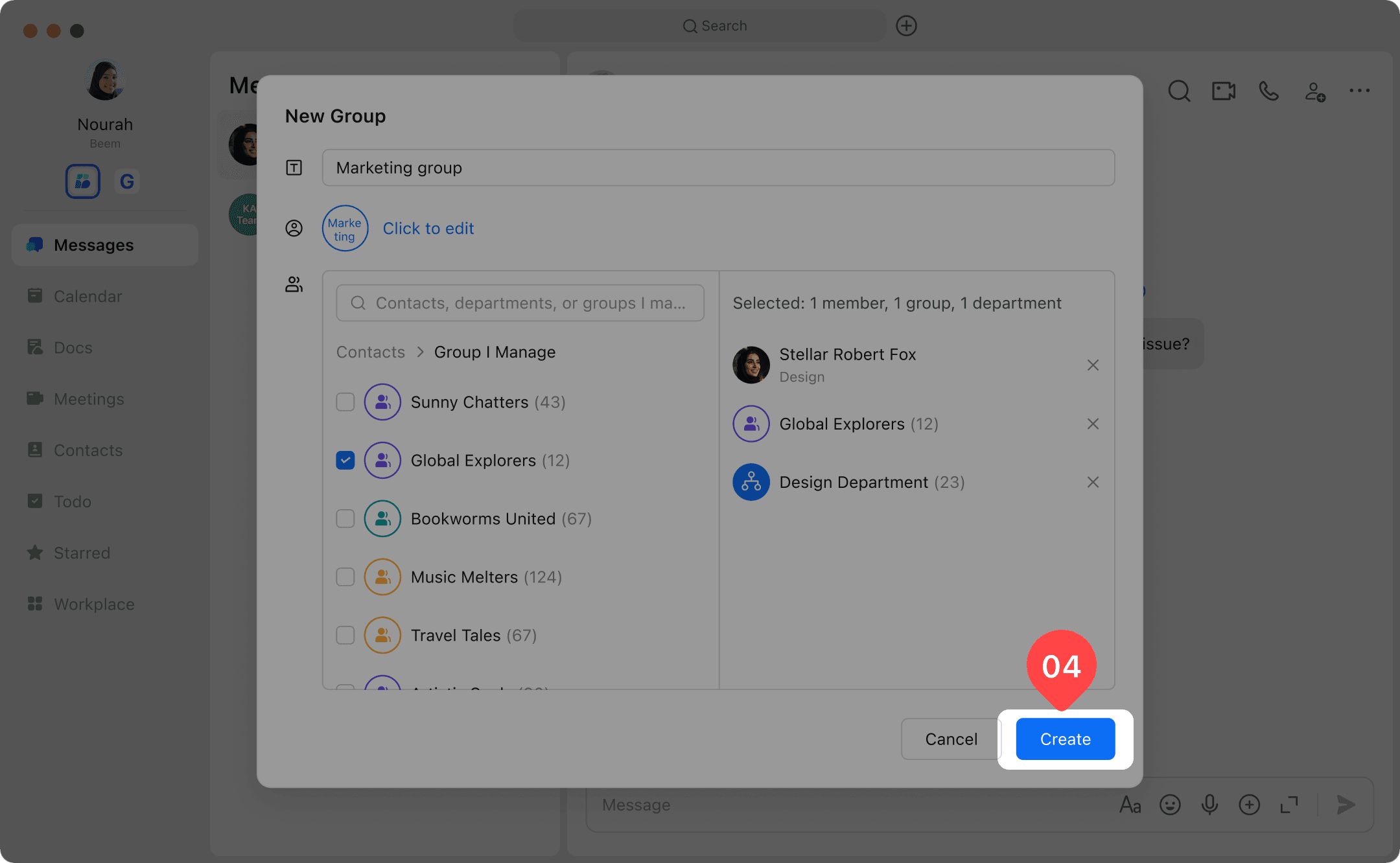This screenshot has width=1400, height=863.
Task: Remove Stellar Robert Fox from selection
Action: 1093,365
